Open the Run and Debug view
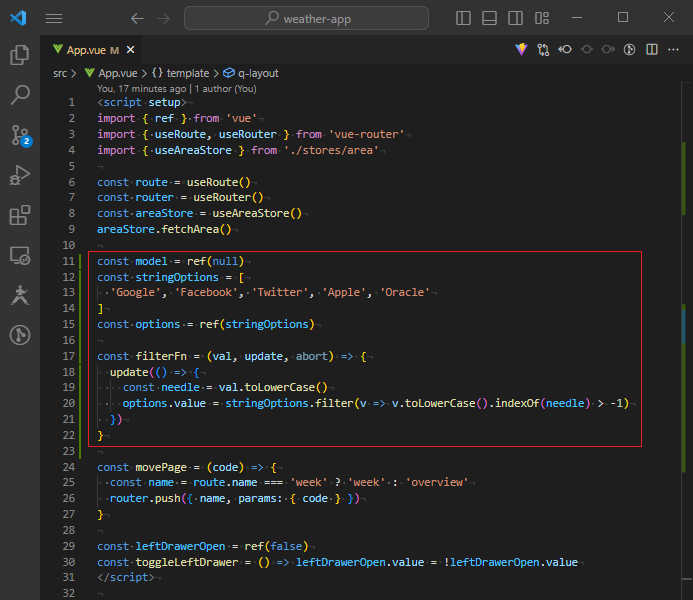The height and width of the screenshot is (600, 693). click(19, 175)
